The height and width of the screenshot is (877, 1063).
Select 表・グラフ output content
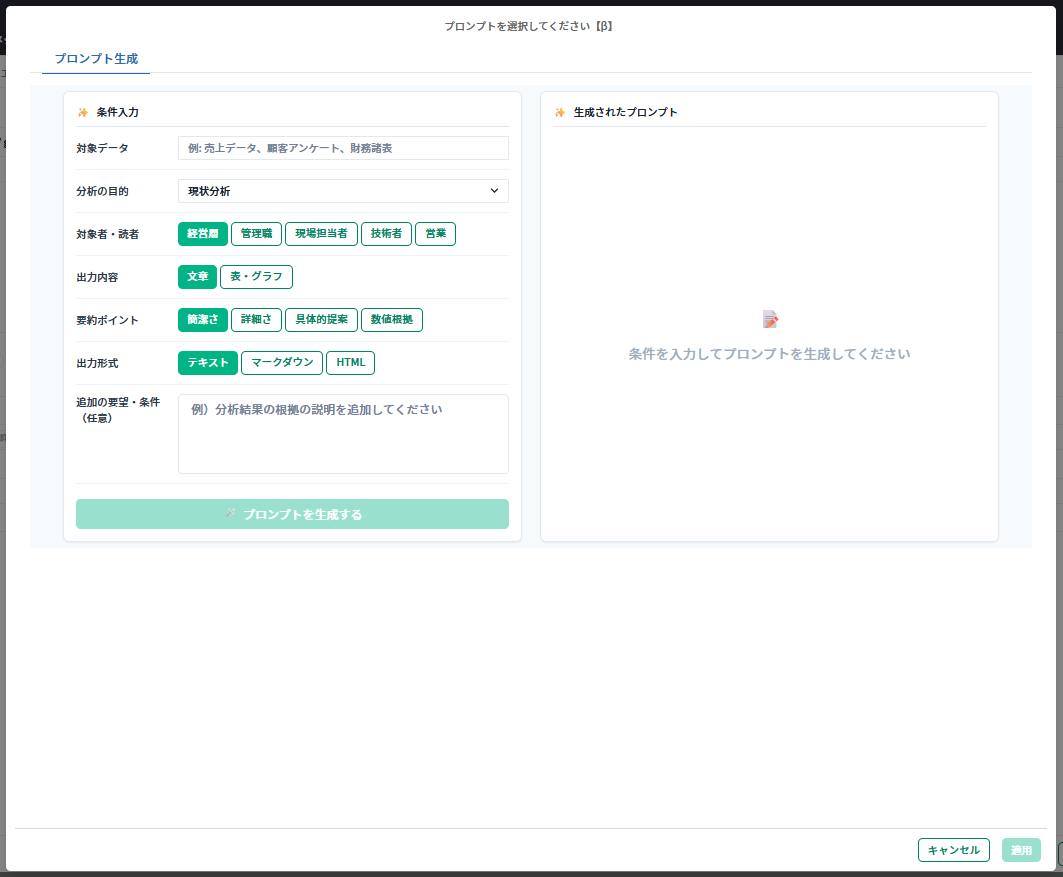[x=256, y=277]
